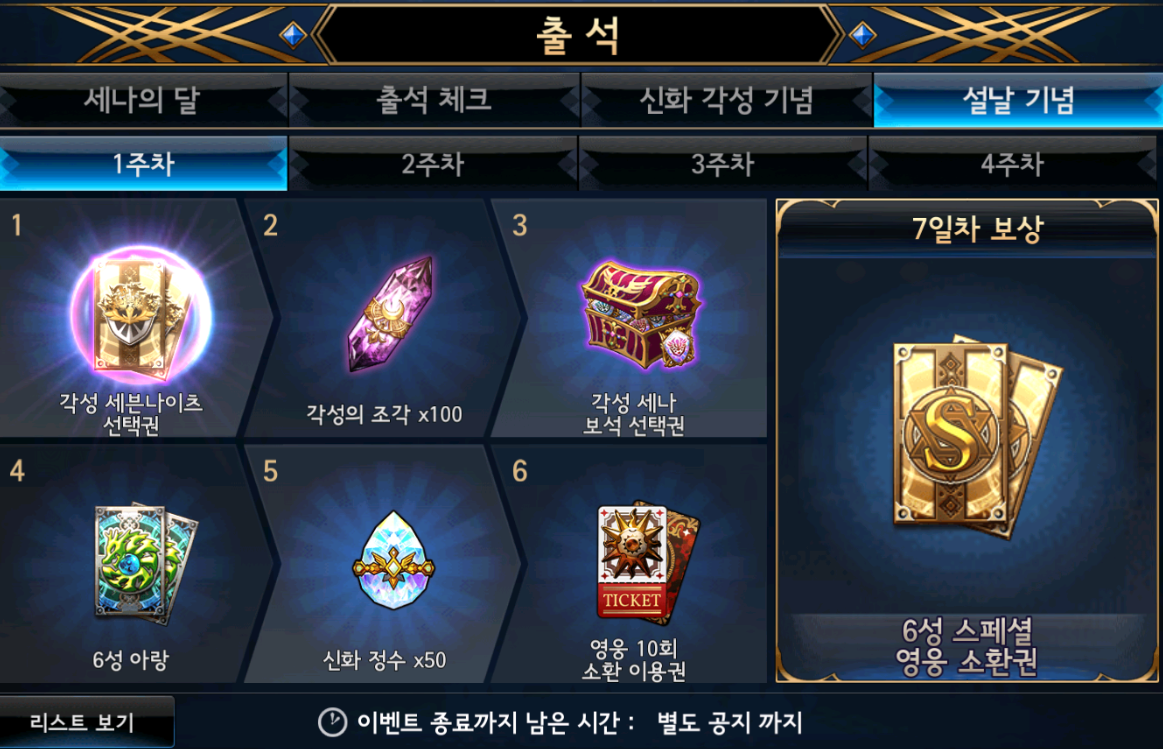The height and width of the screenshot is (749, 1163).
Task: View the 4주차 week rewards
Action: coord(1012,164)
